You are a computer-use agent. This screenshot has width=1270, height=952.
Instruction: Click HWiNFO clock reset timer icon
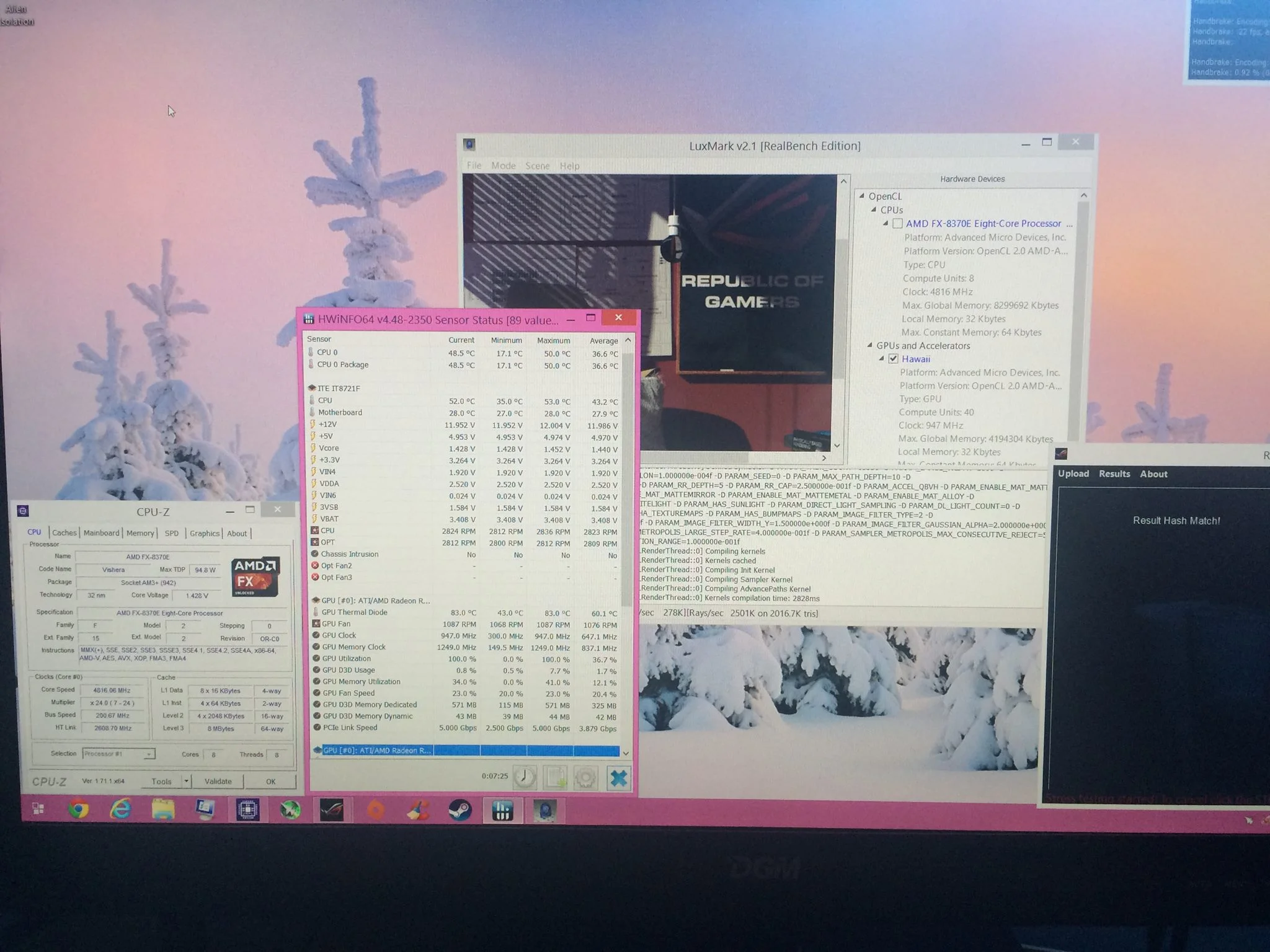click(x=525, y=777)
